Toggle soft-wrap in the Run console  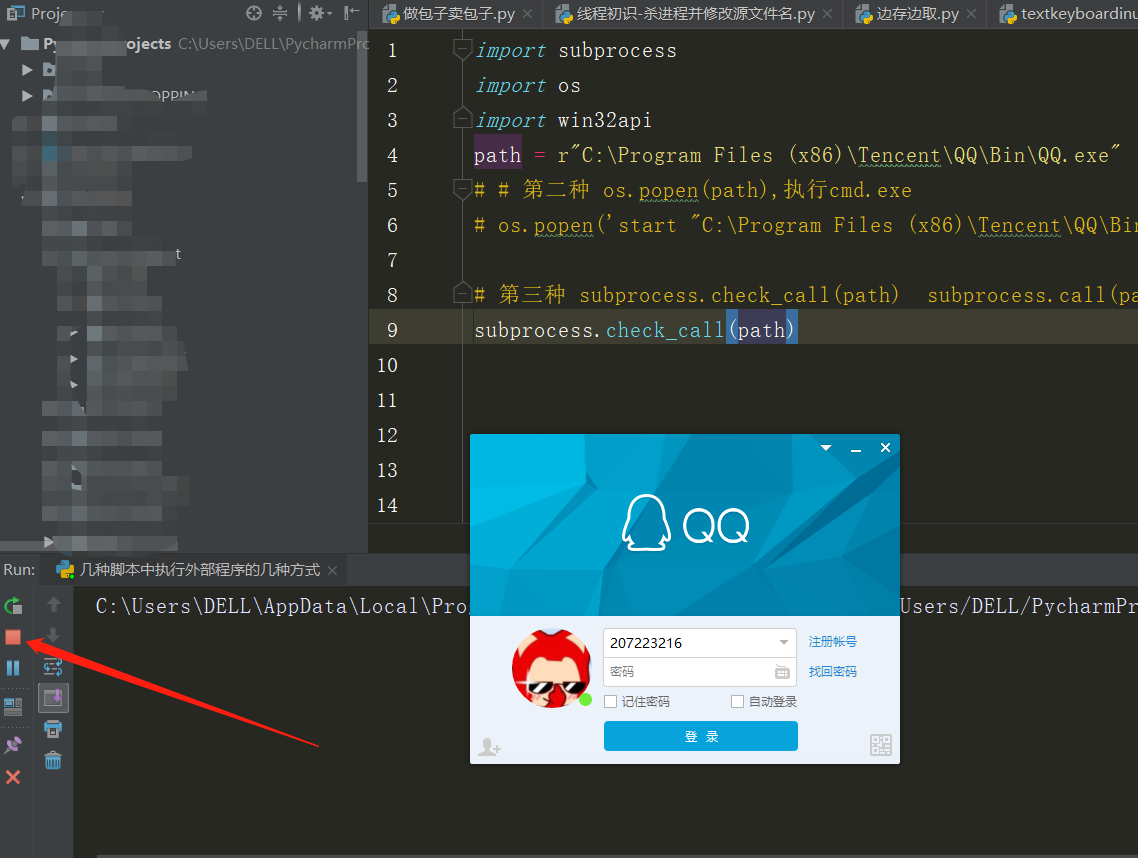point(53,666)
